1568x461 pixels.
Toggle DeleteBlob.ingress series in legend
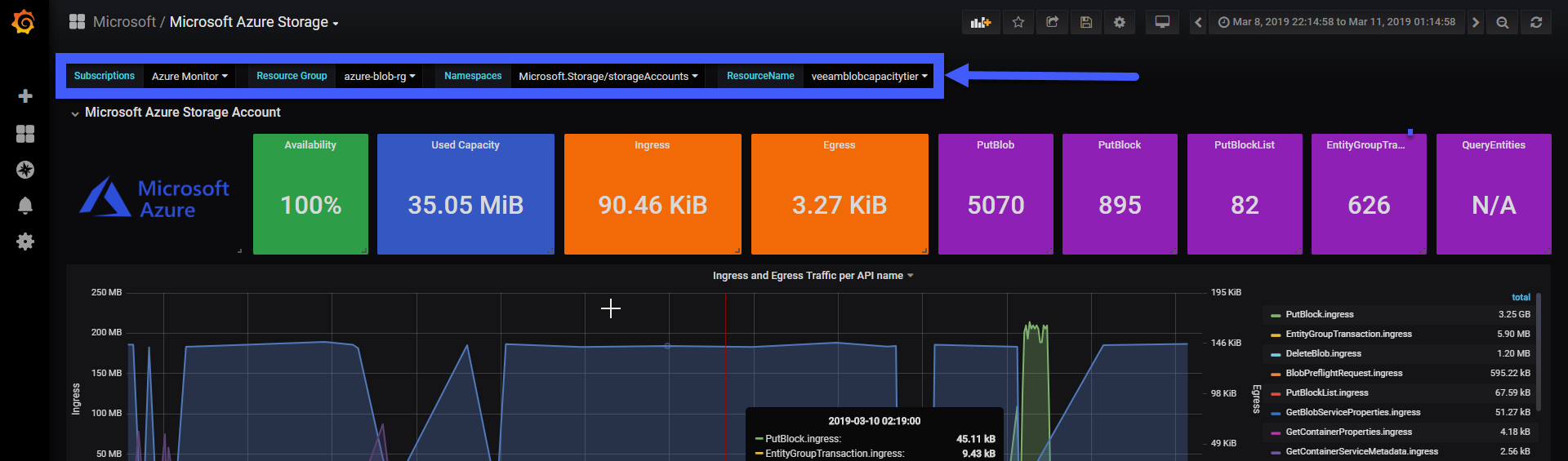pos(1324,353)
